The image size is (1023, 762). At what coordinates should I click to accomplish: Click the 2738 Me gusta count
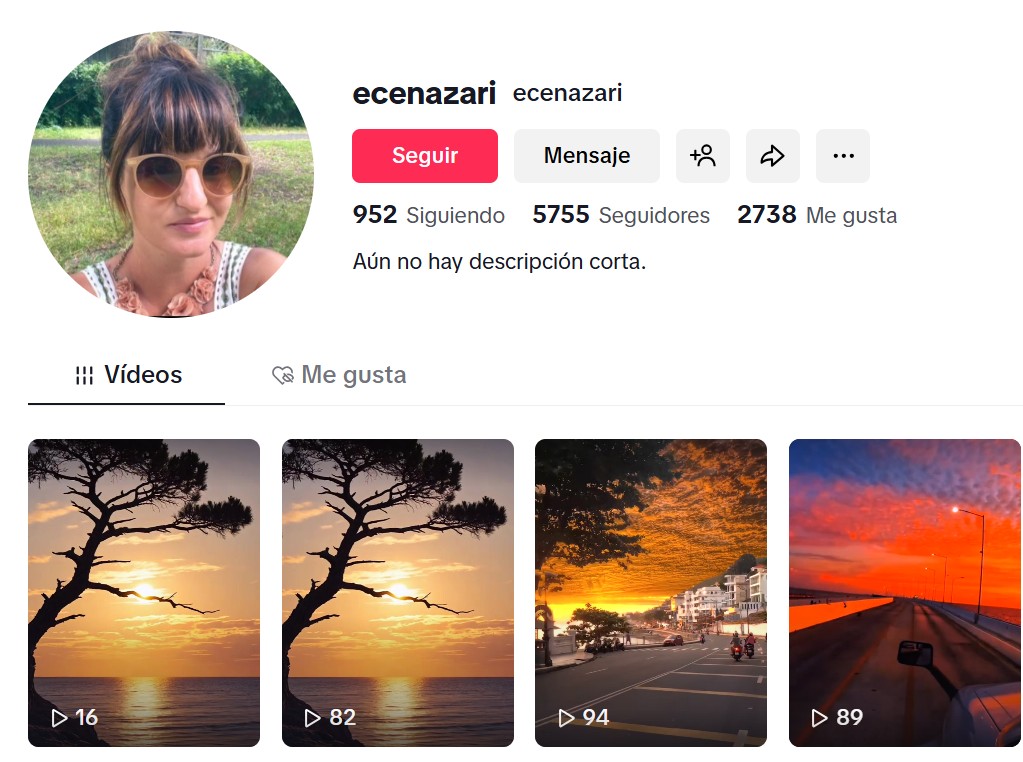coord(816,215)
